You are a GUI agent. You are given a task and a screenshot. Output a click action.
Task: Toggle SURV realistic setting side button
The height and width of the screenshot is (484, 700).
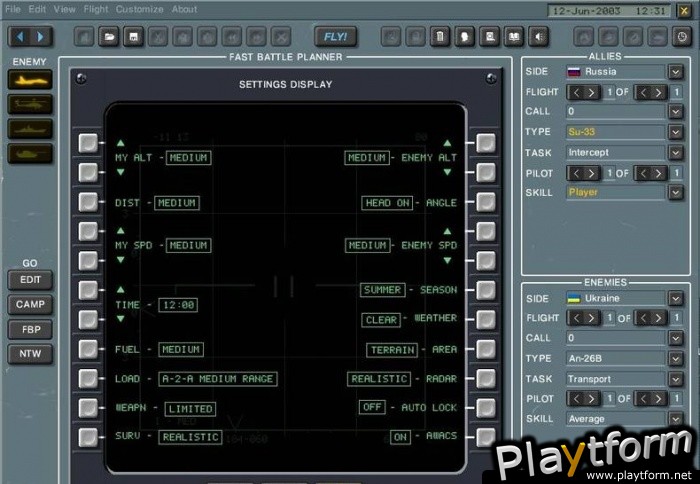click(88, 437)
